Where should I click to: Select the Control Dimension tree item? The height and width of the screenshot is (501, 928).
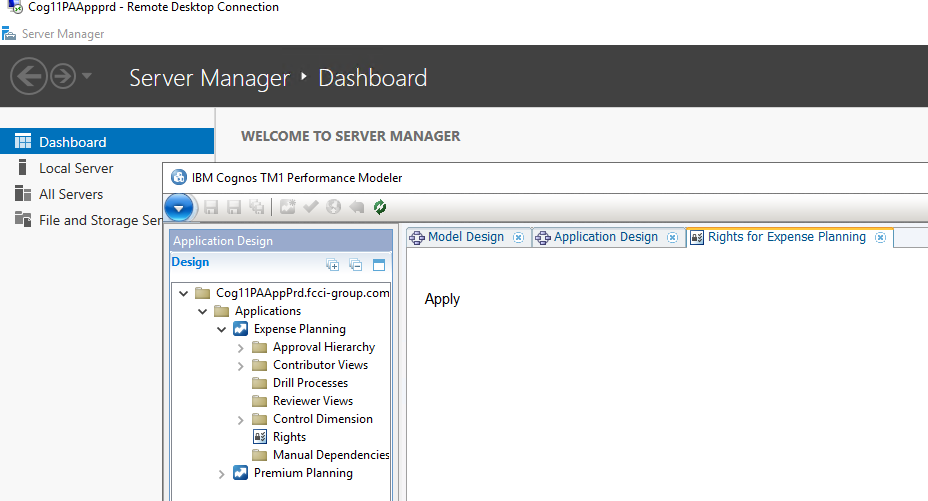(323, 419)
